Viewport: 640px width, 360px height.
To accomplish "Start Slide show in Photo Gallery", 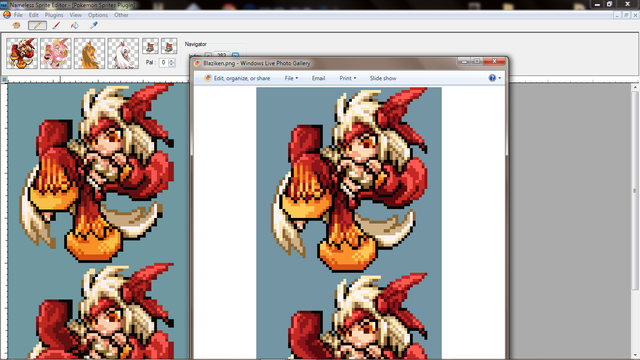I will pyautogui.click(x=383, y=78).
